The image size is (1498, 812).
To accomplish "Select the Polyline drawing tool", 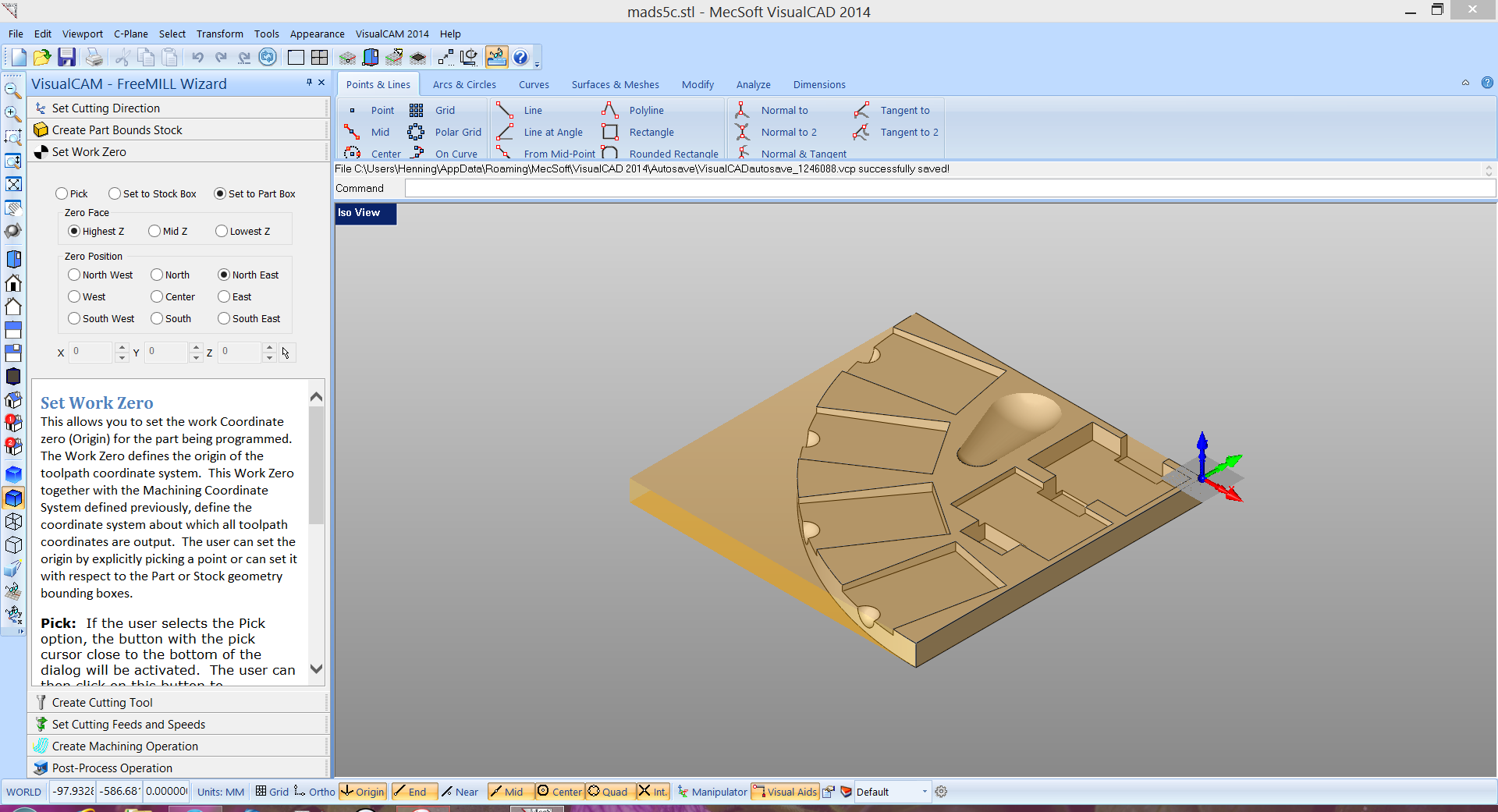I will pyautogui.click(x=645, y=111).
